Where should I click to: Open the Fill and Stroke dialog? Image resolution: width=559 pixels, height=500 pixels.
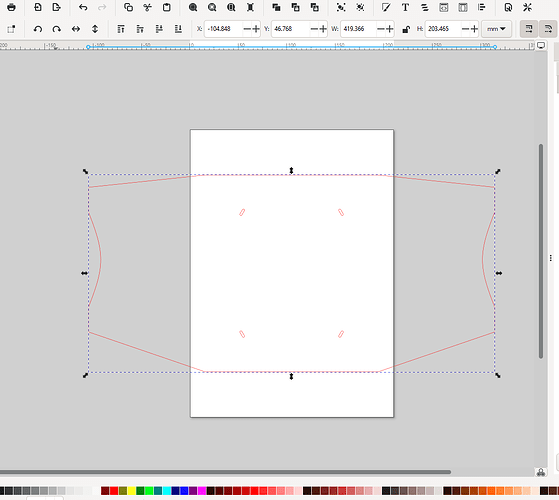pyautogui.click(x=386, y=7)
